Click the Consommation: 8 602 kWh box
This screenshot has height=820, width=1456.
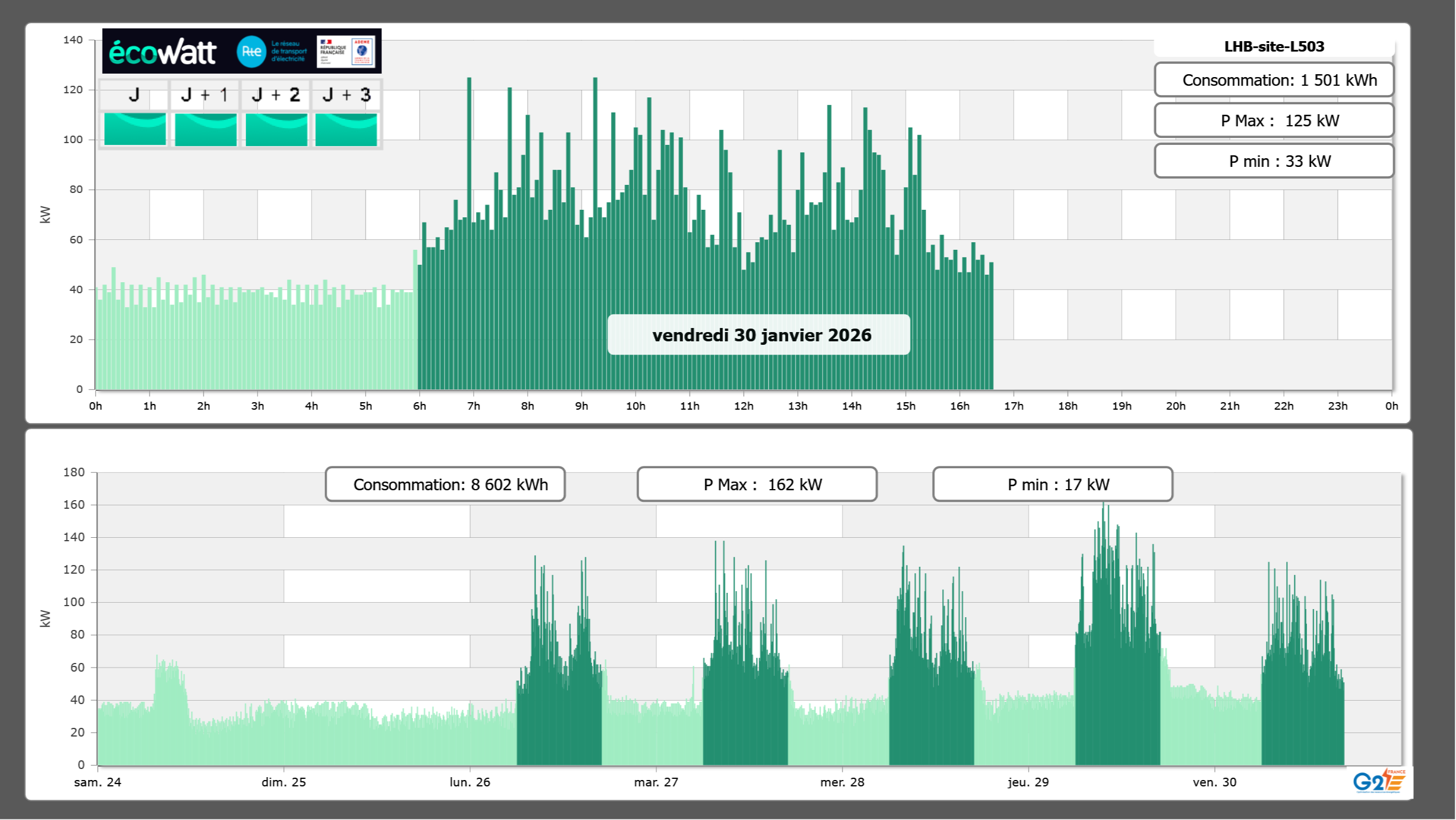pos(445,484)
